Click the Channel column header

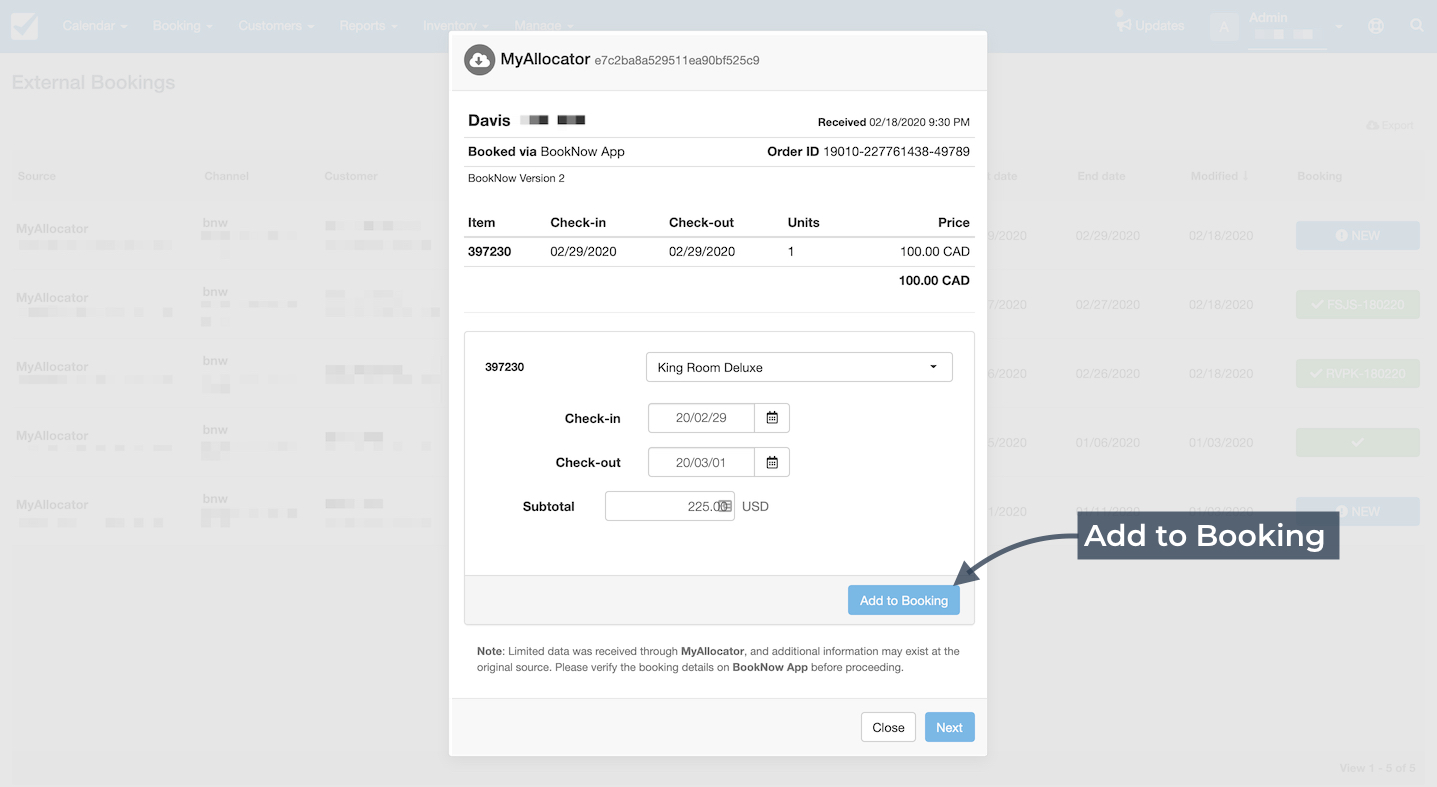point(227,176)
